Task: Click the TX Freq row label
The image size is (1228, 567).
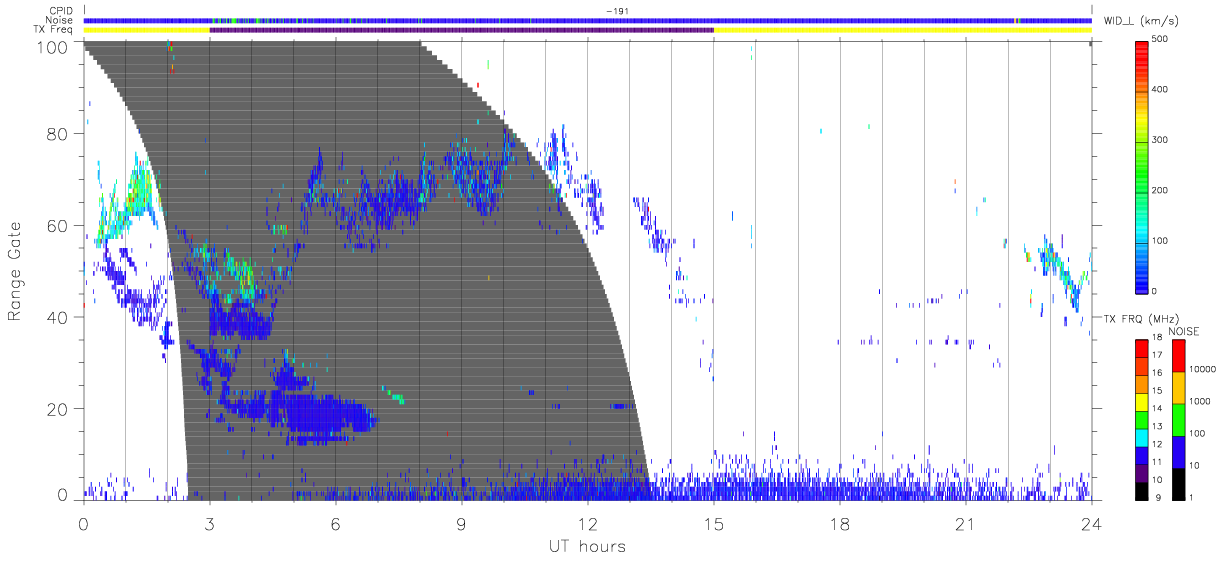Action: pyautogui.click(x=54, y=29)
